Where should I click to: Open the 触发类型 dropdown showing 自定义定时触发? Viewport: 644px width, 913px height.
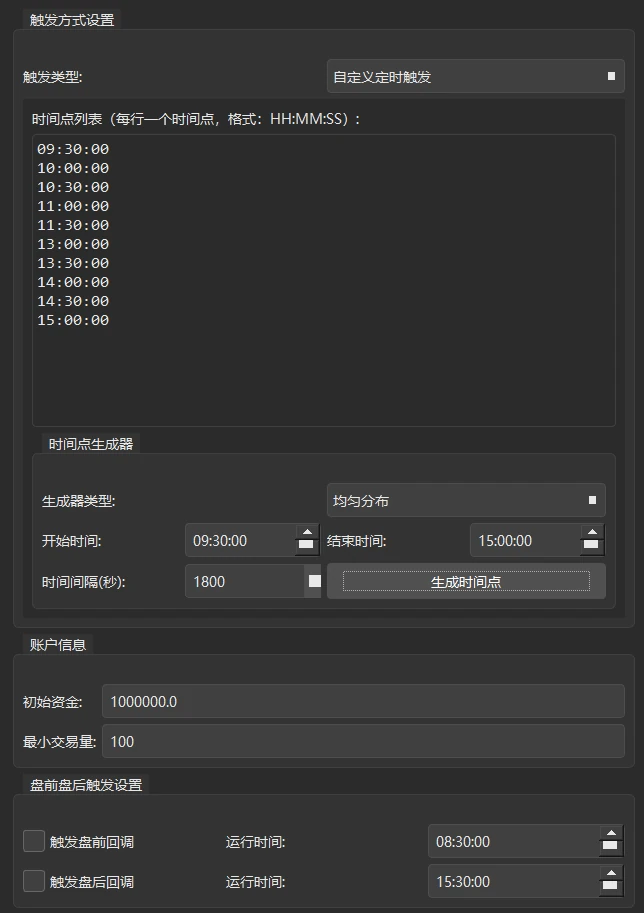pyautogui.click(x=475, y=76)
